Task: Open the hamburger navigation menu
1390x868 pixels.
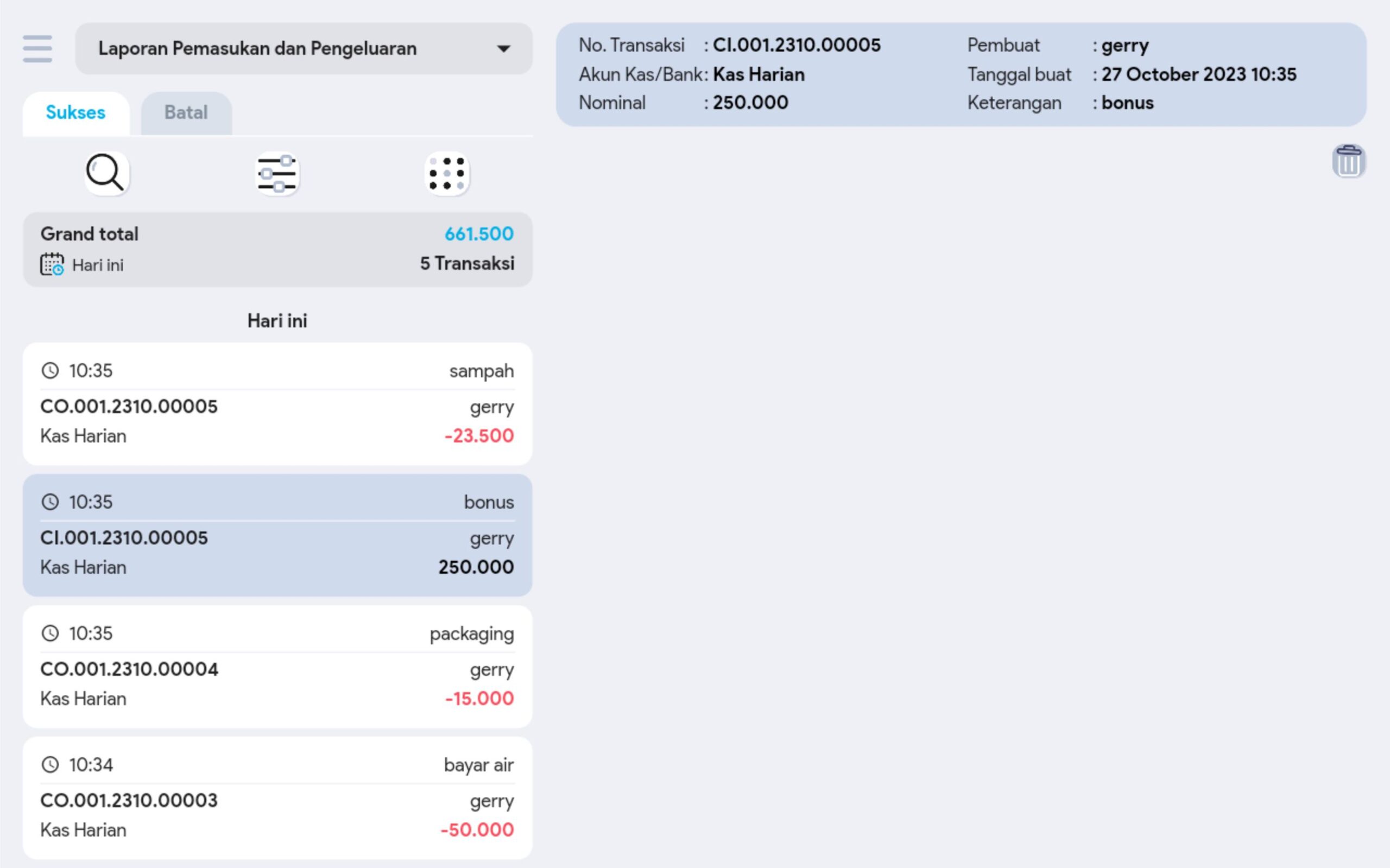Action: tap(37, 49)
